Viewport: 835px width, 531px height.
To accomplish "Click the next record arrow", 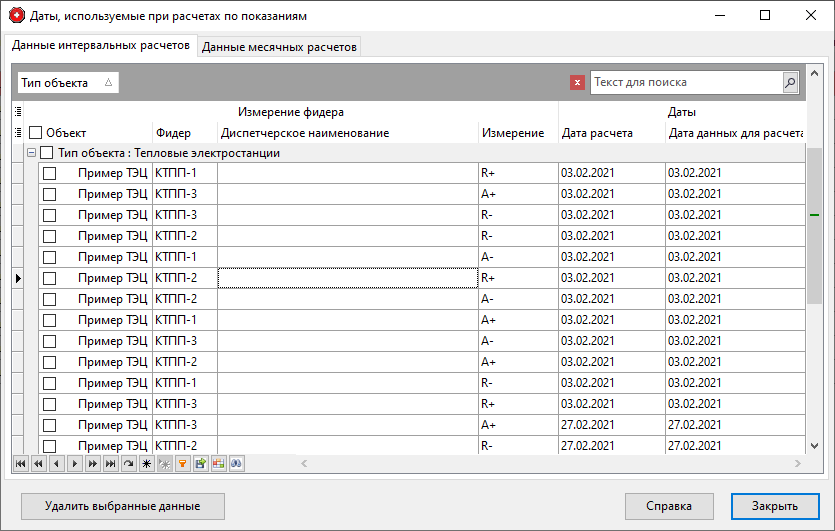I will [74, 464].
